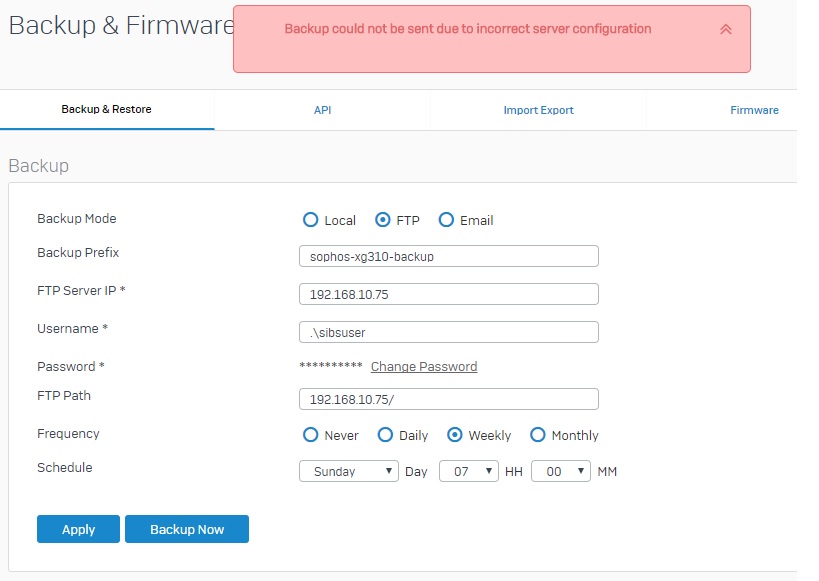This screenshot has height=581, width=819.
Task: Switch to the Import Export tab
Action: pos(538,110)
